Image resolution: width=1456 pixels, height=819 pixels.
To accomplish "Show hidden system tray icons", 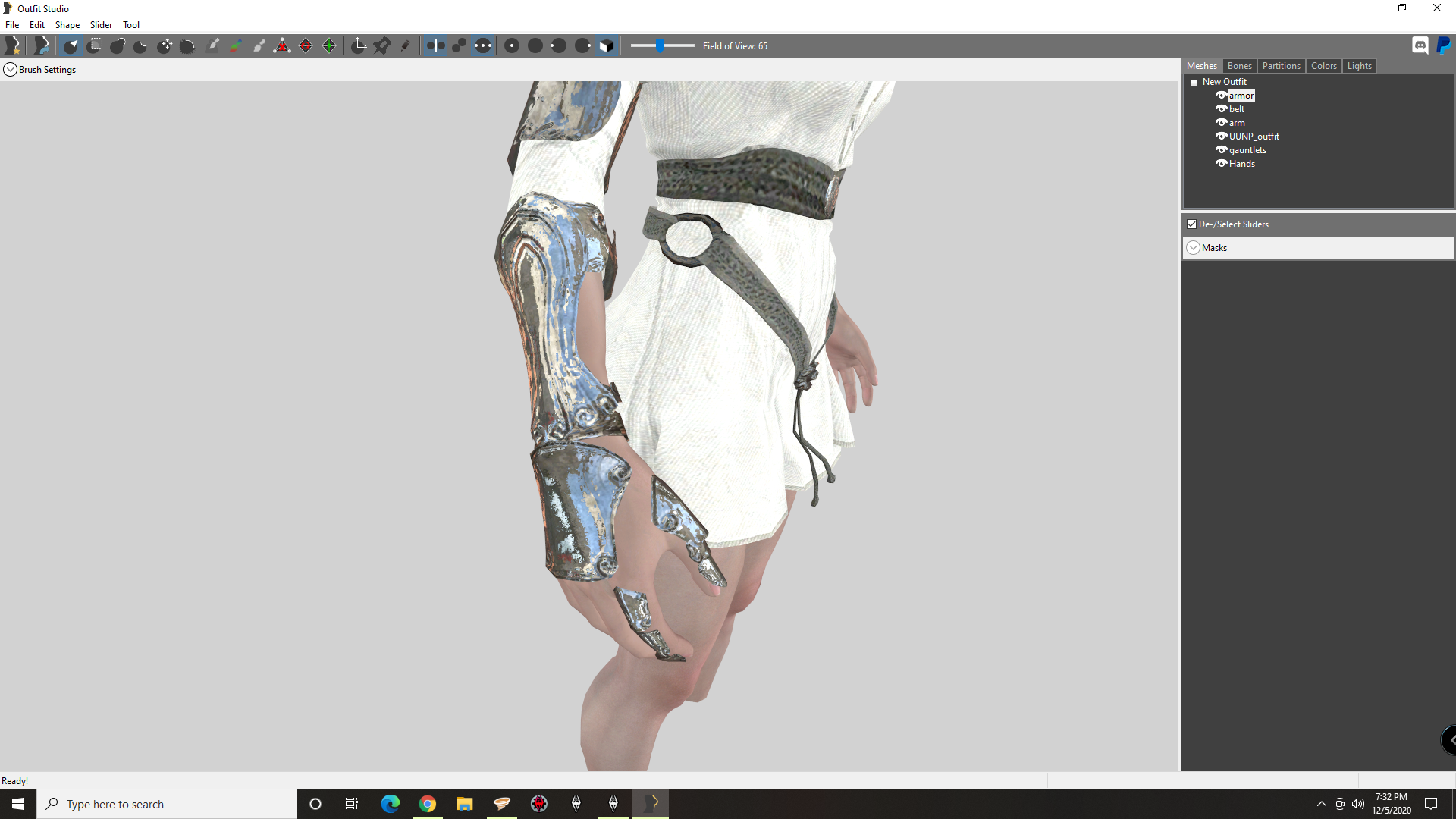I will pyautogui.click(x=1322, y=804).
